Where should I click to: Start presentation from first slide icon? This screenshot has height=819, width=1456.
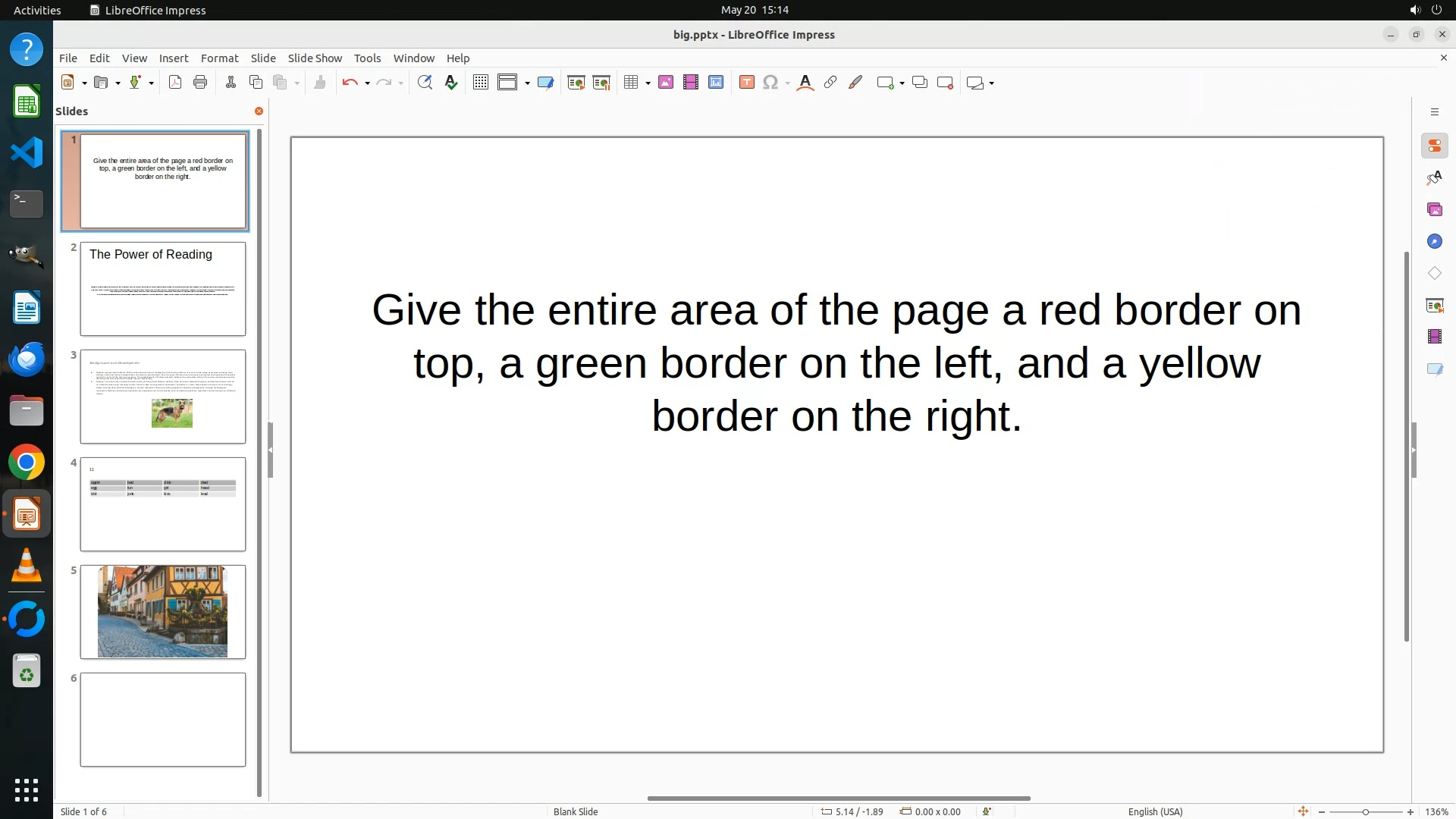coord(576,83)
